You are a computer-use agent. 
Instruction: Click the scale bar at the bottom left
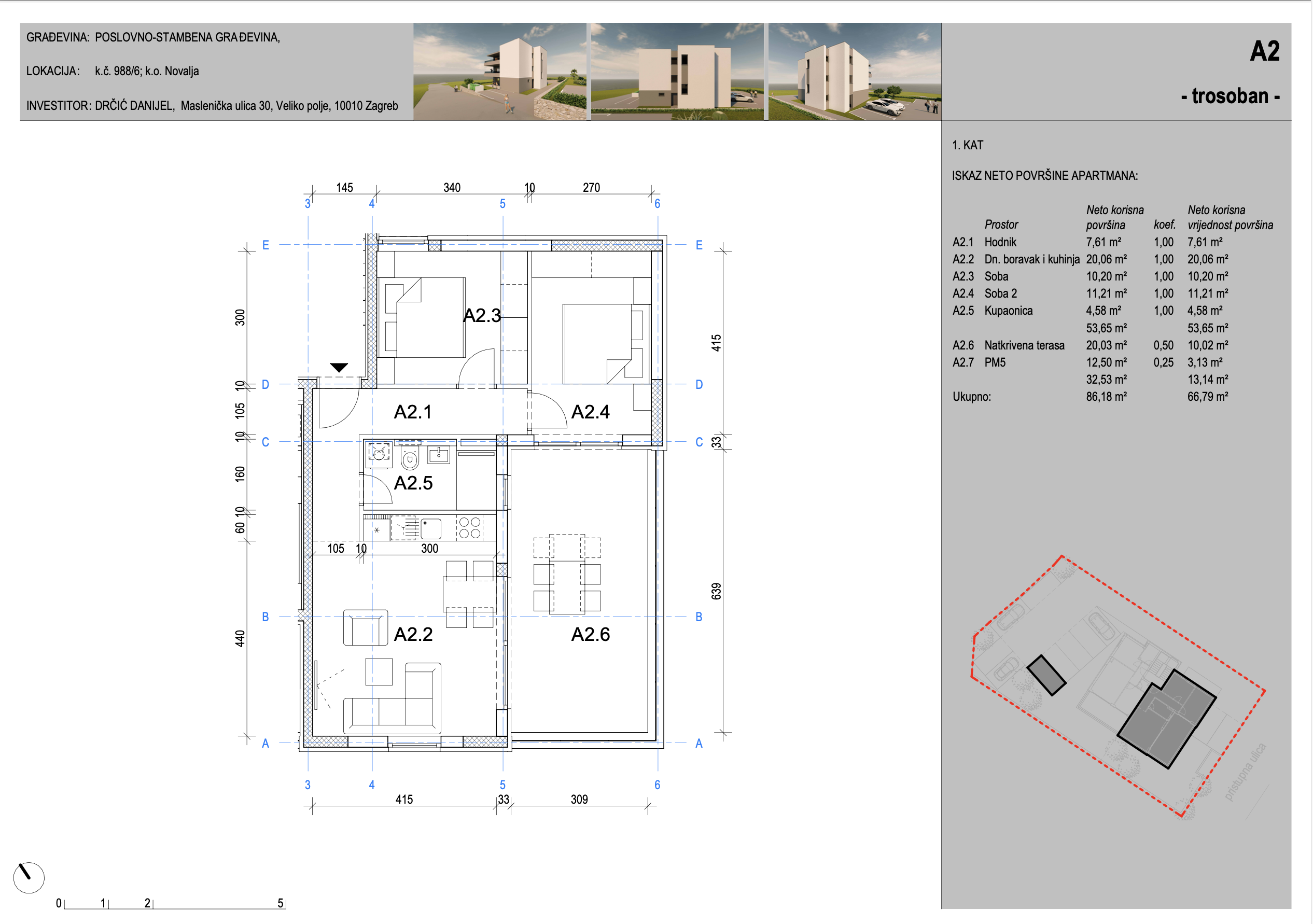click(171, 903)
